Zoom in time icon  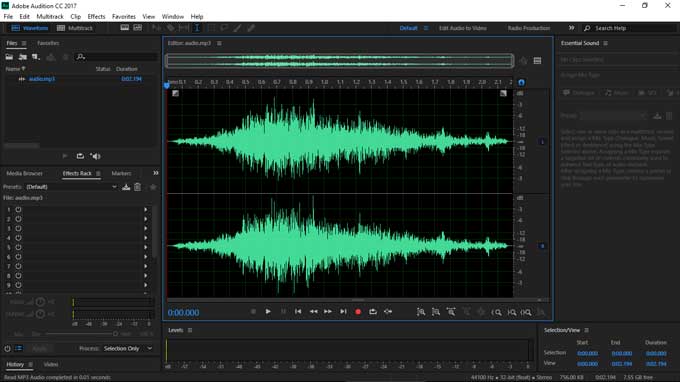pyautogui.click(x=451, y=312)
